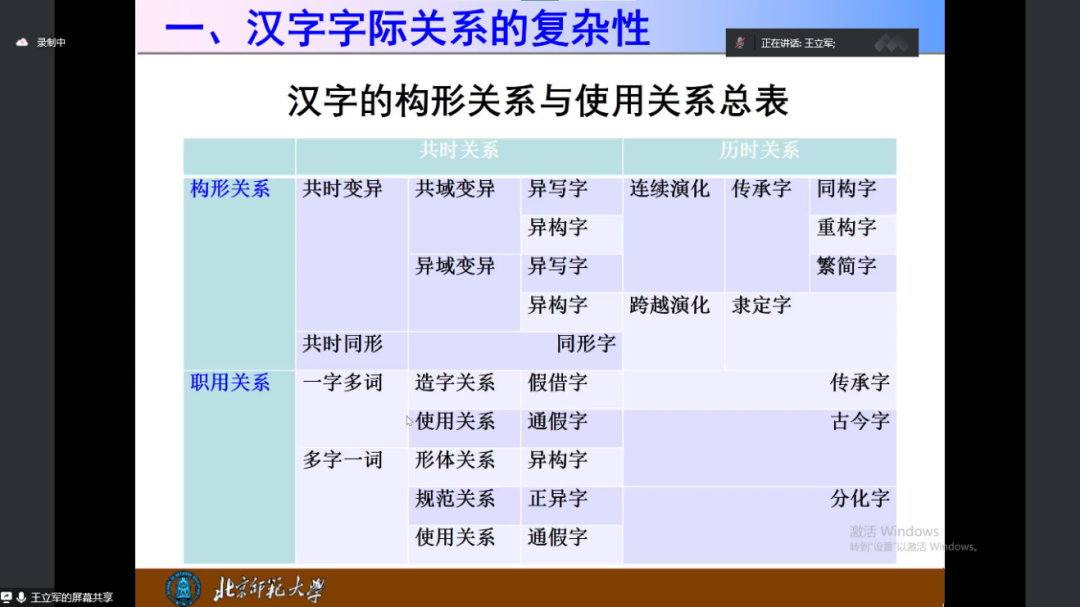Screen dimensions: 1080x607
Task: Click the 跨越演化 table cell
Action: (x=669, y=305)
